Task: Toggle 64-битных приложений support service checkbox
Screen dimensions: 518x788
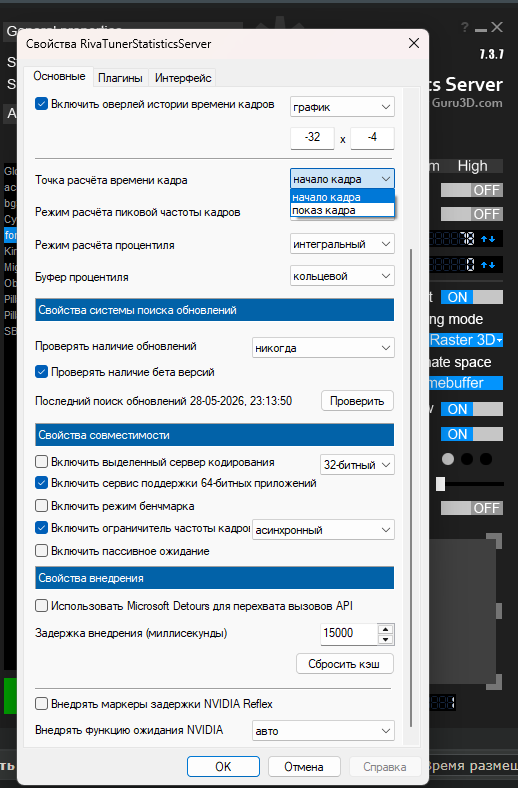Action: 41,483
